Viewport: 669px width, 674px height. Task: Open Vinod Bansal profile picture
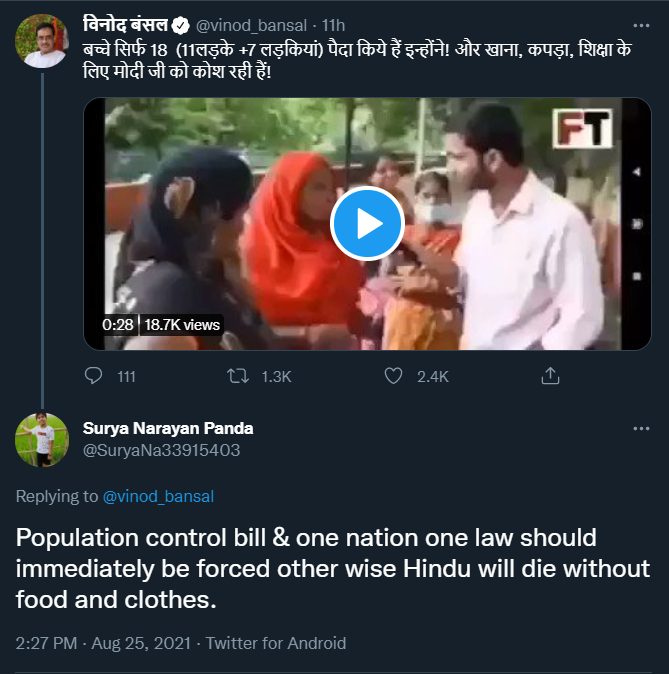(42, 41)
